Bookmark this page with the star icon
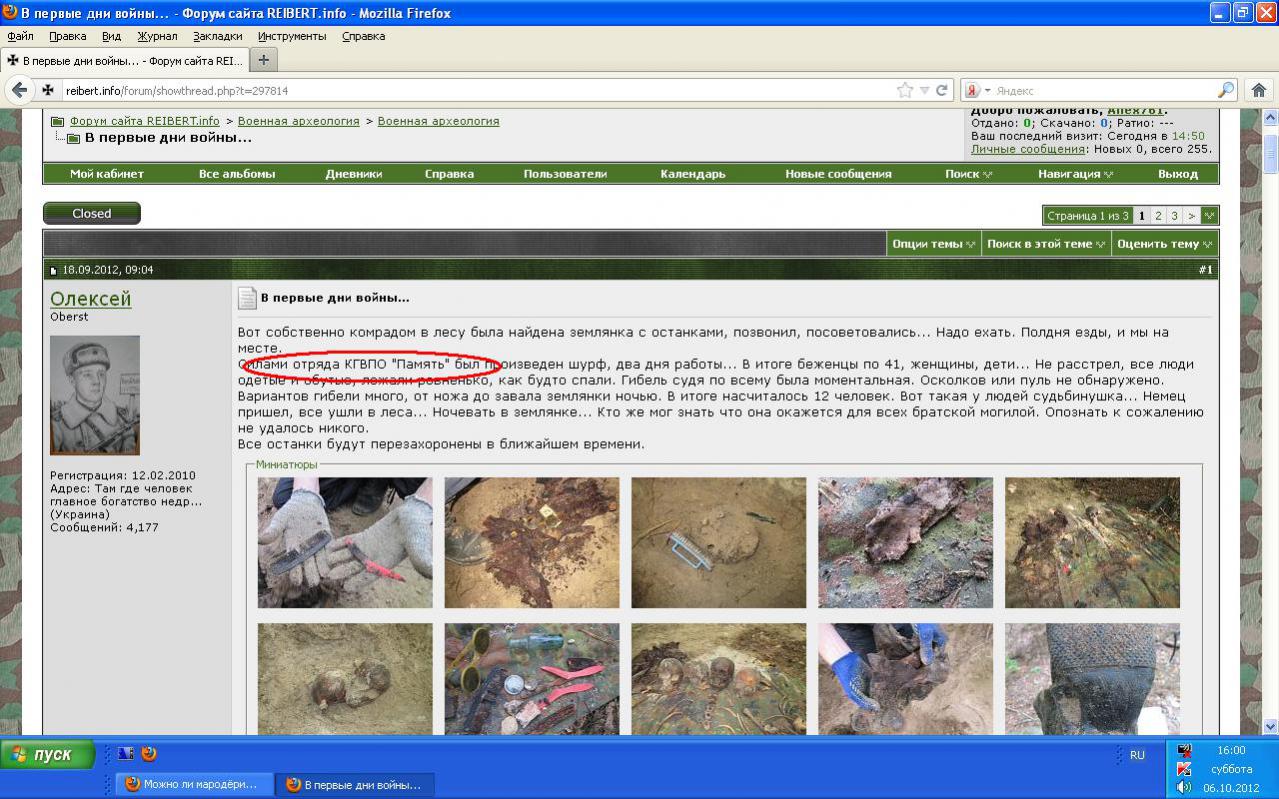The image size is (1279, 799). click(905, 90)
